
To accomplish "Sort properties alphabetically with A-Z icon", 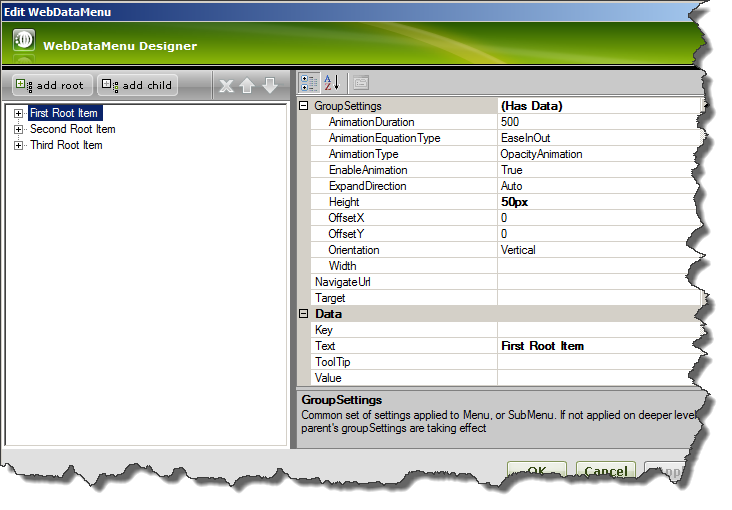I will (x=333, y=83).
